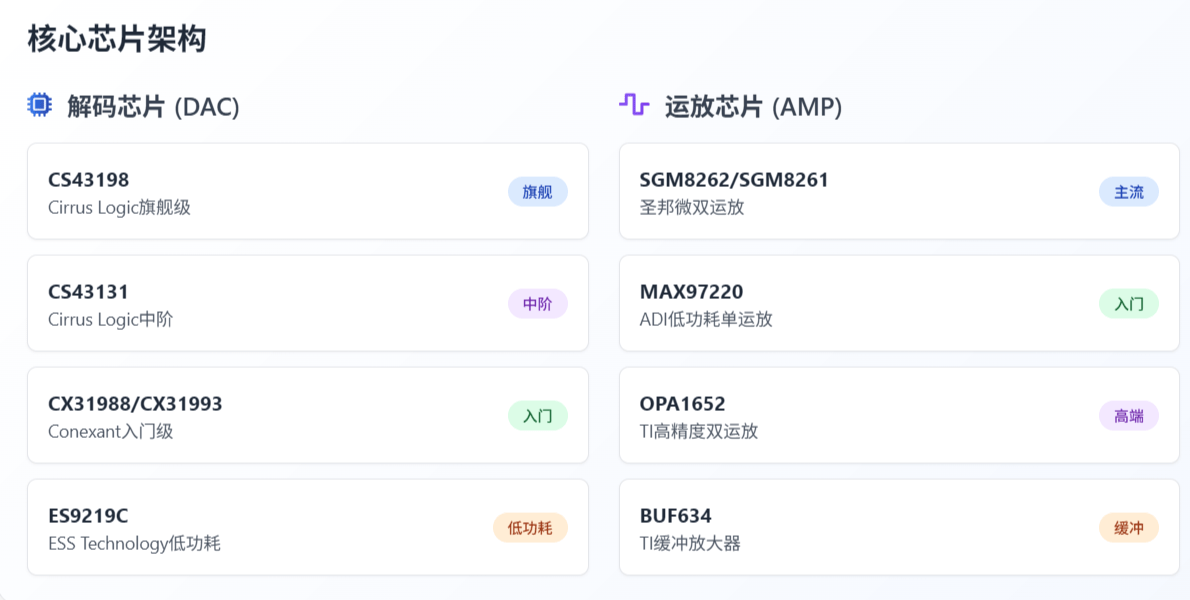Open the BUF634 buffer amplifier card
Image resolution: width=1190 pixels, height=600 pixels.
point(899,527)
